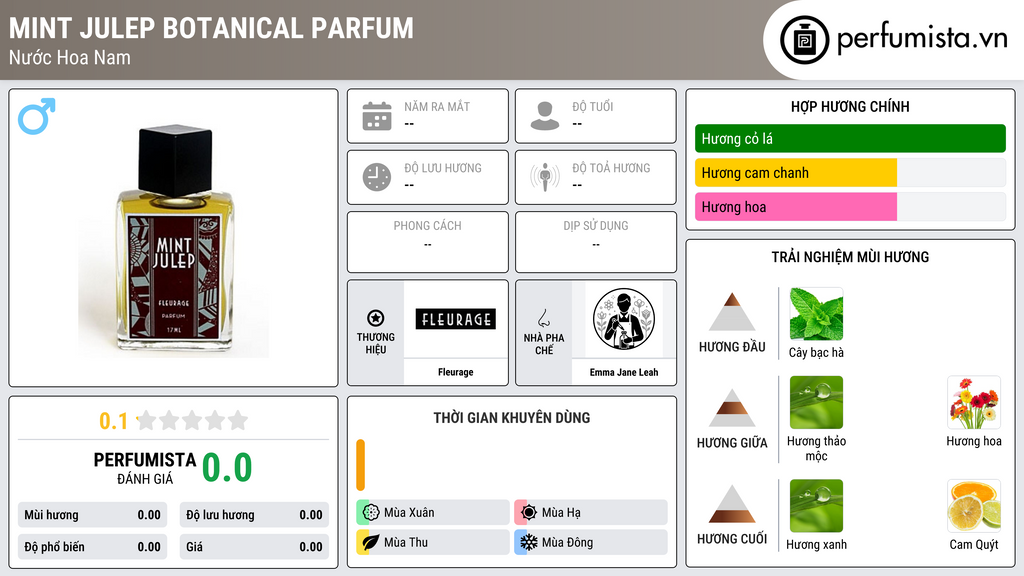
Task: Select the Mùa Đông season label
Action: tap(568, 543)
